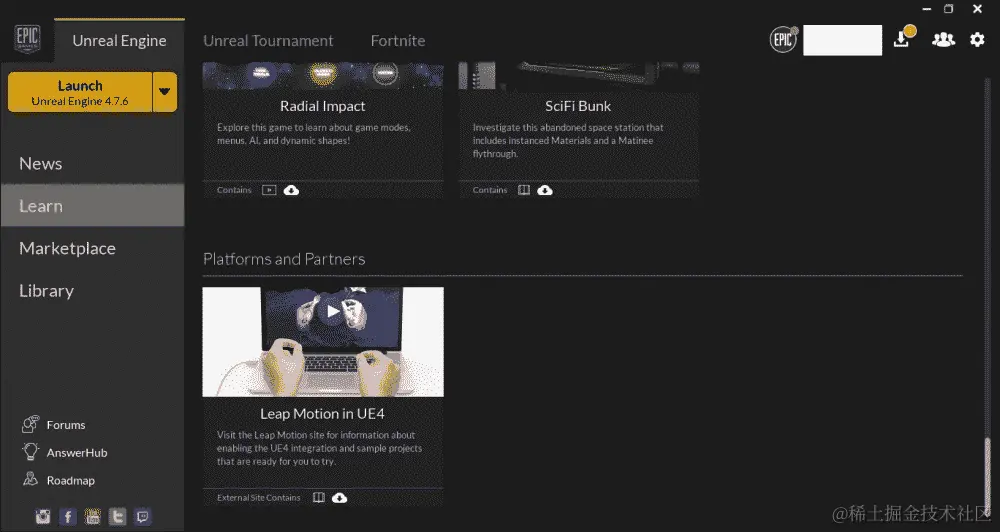Click the Epic account badge beside username
Screen dimensions: 1000x532
(x=784, y=40)
